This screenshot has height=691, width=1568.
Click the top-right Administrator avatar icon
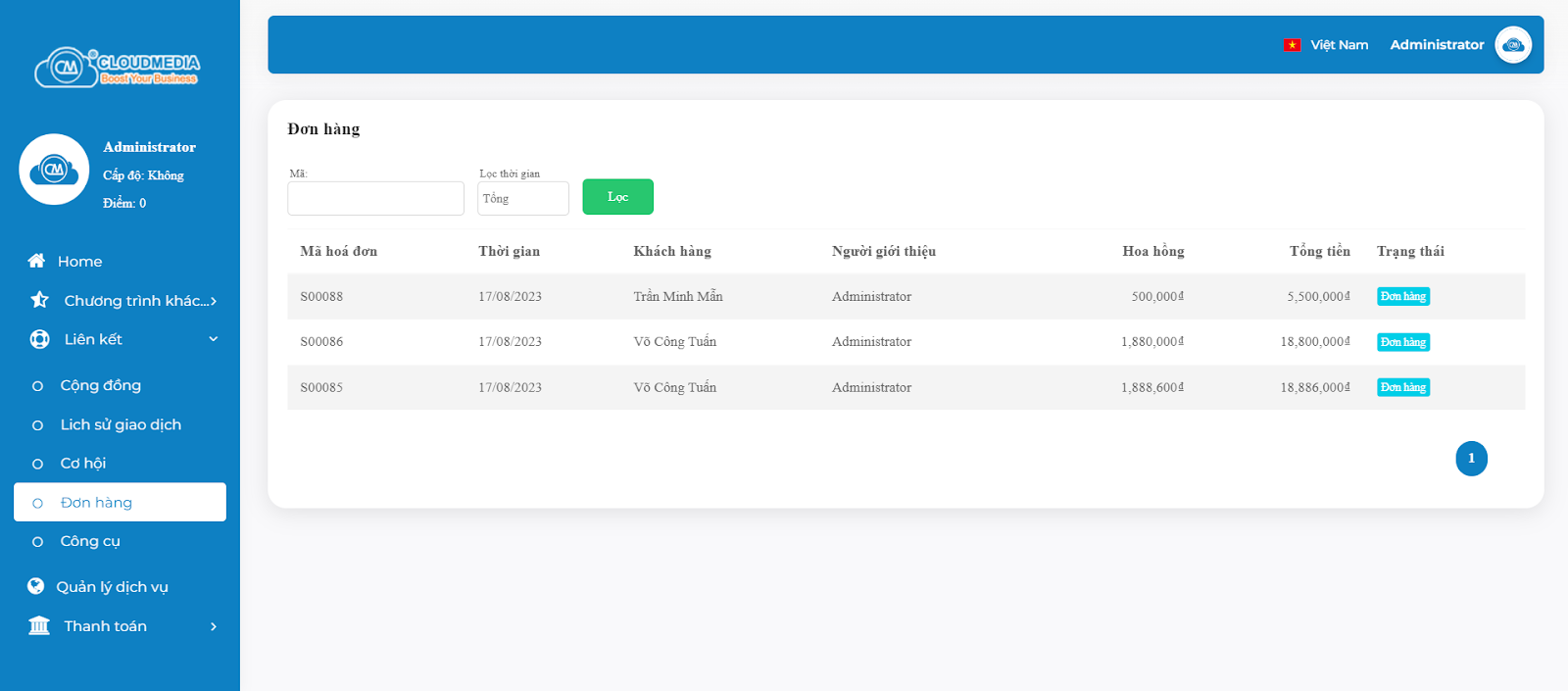tap(1513, 45)
